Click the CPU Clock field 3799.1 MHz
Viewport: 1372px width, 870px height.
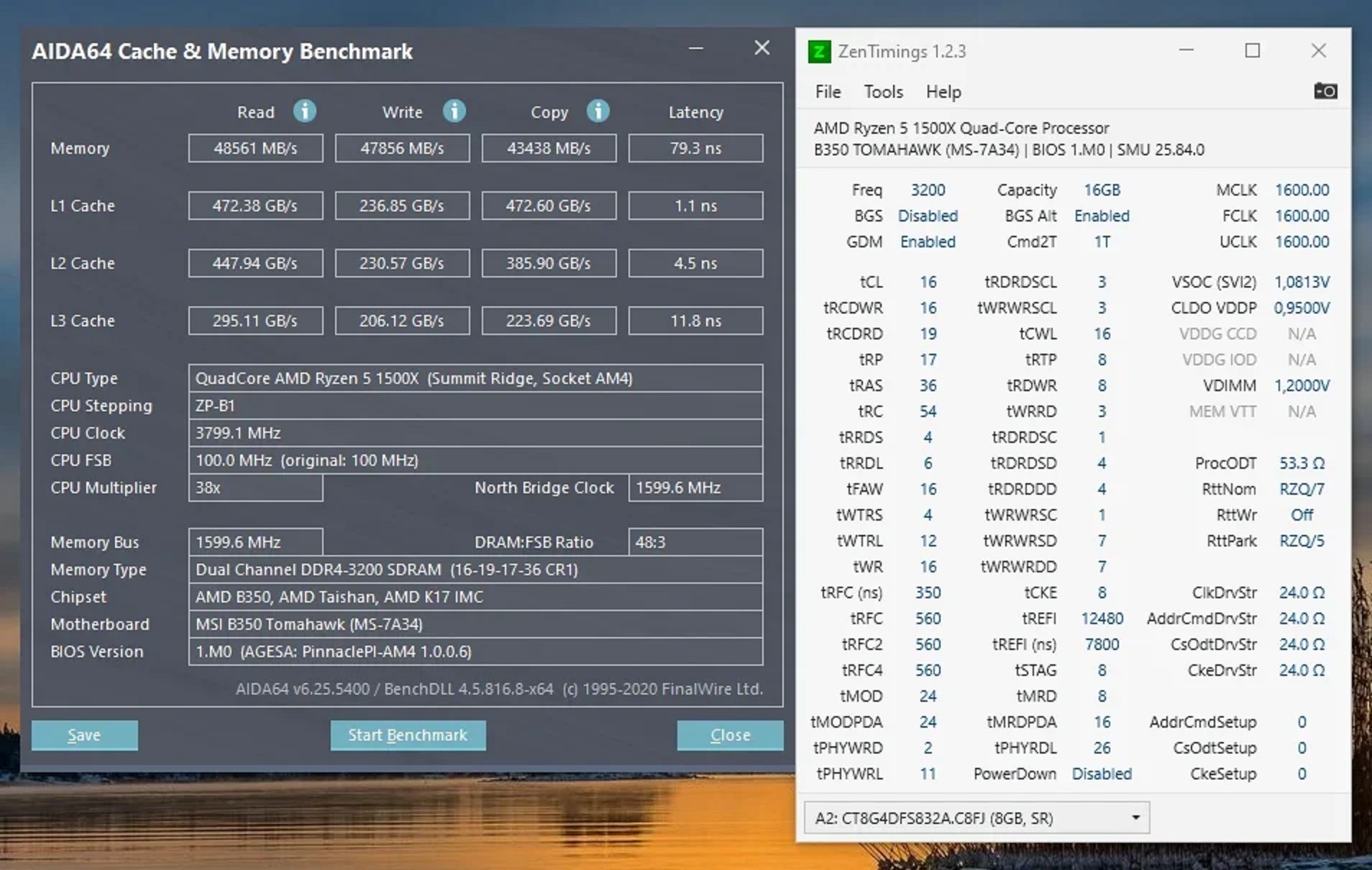475,433
